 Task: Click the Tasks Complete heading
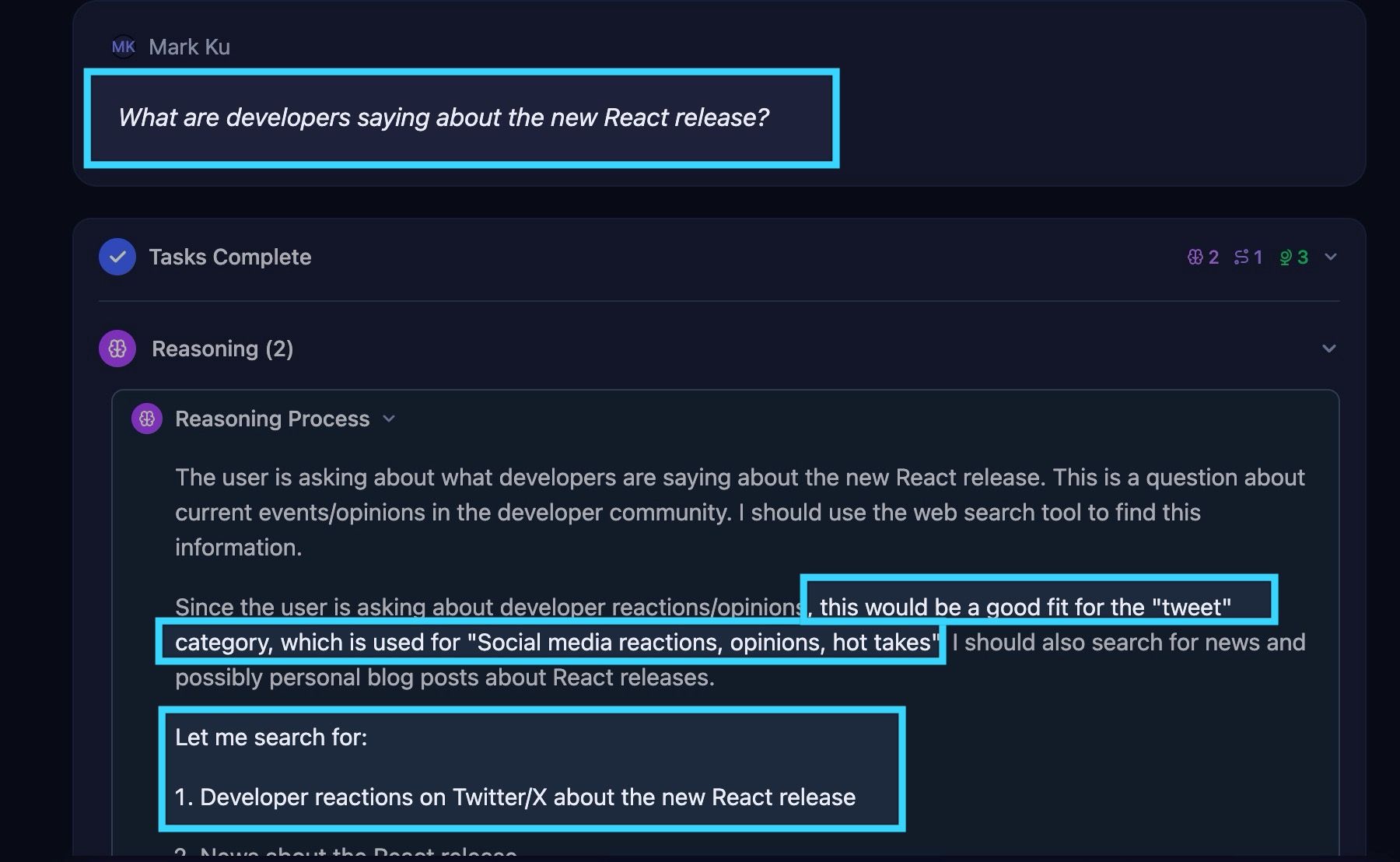pos(230,257)
